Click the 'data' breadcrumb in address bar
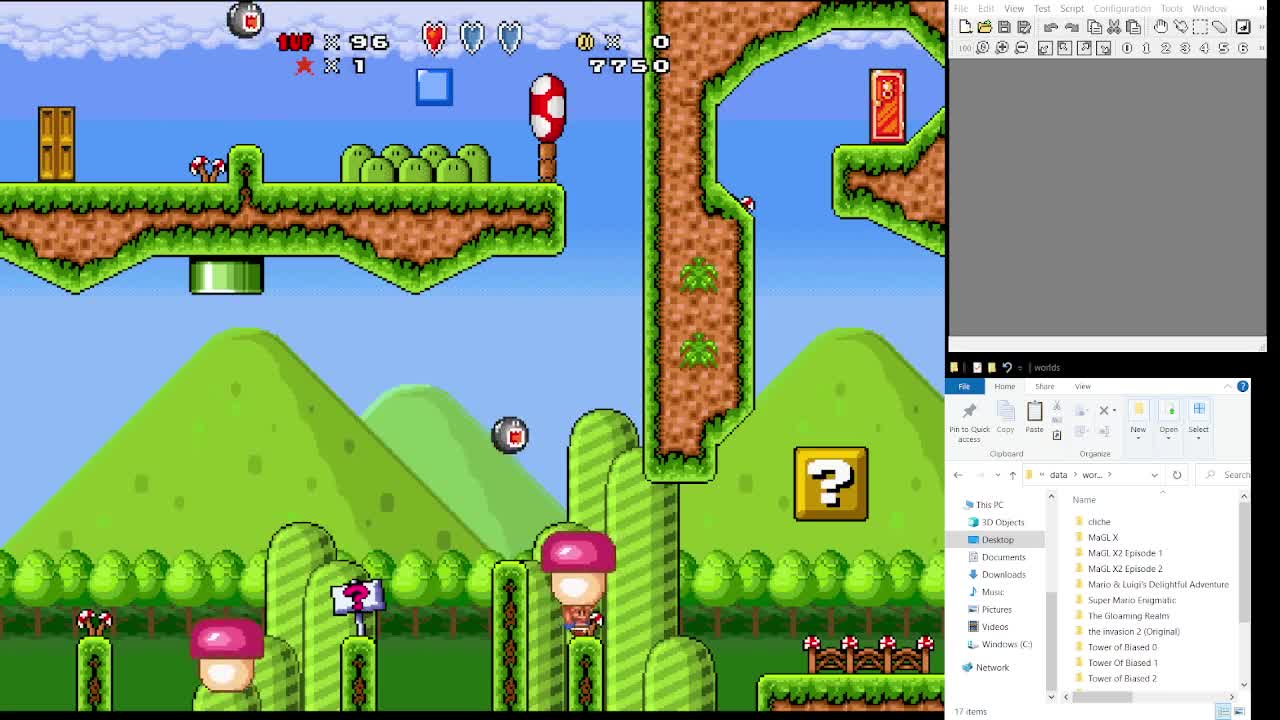The image size is (1280, 720). click(x=1058, y=475)
